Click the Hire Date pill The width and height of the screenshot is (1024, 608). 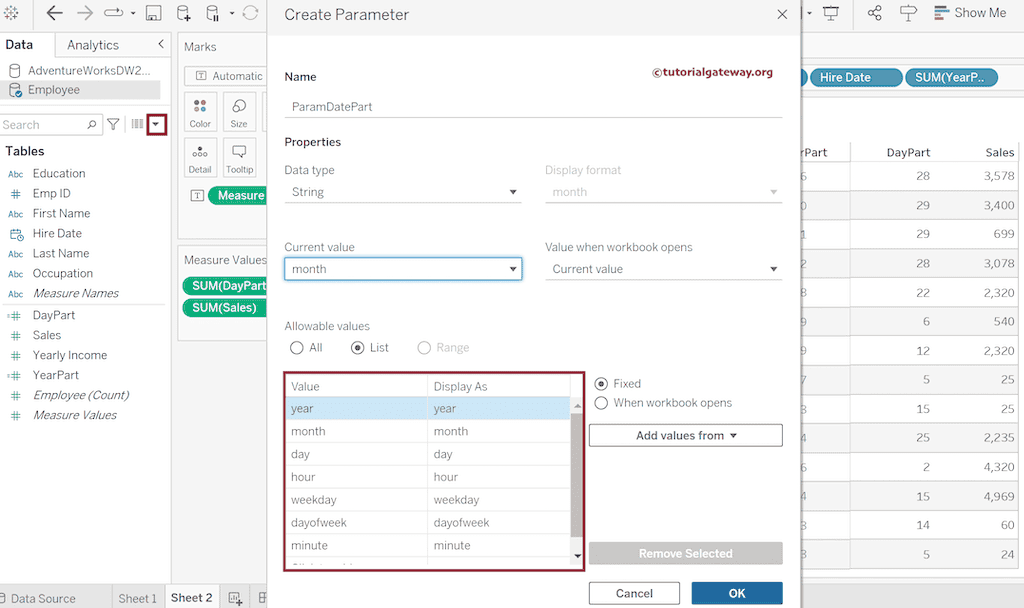coord(856,77)
